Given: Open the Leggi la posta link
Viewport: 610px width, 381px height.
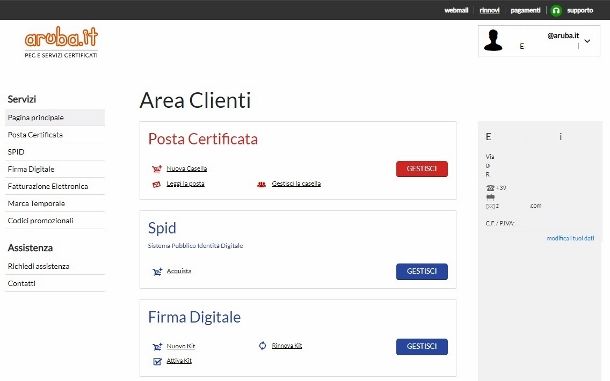Looking at the screenshot, I should click(186, 184).
